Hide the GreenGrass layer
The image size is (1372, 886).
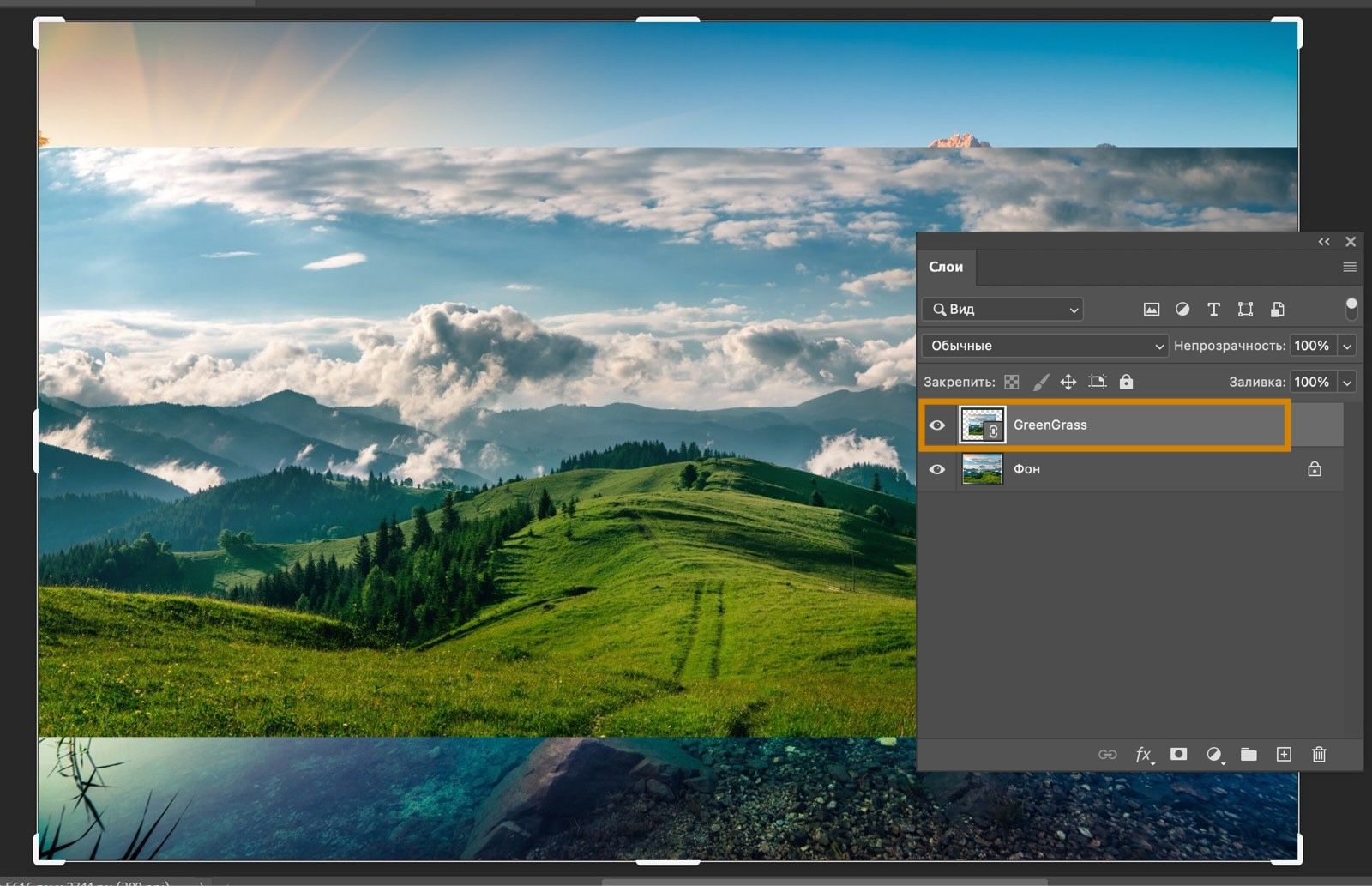(x=936, y=425)
